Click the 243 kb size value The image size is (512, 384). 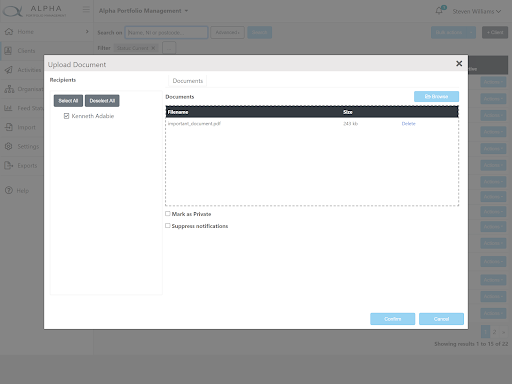350,124
